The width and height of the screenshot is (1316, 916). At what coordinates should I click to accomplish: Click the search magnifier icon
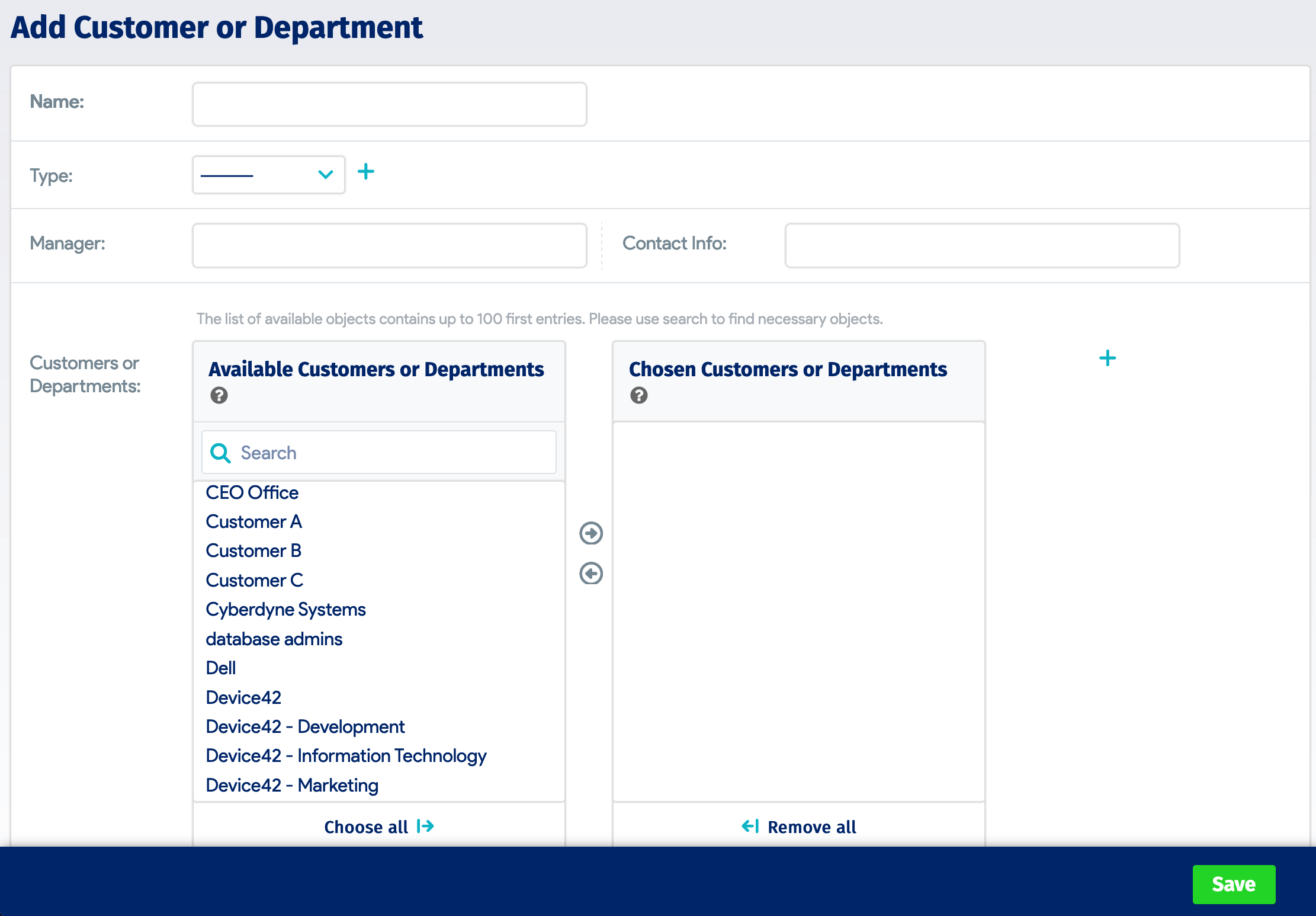[220, 452]
